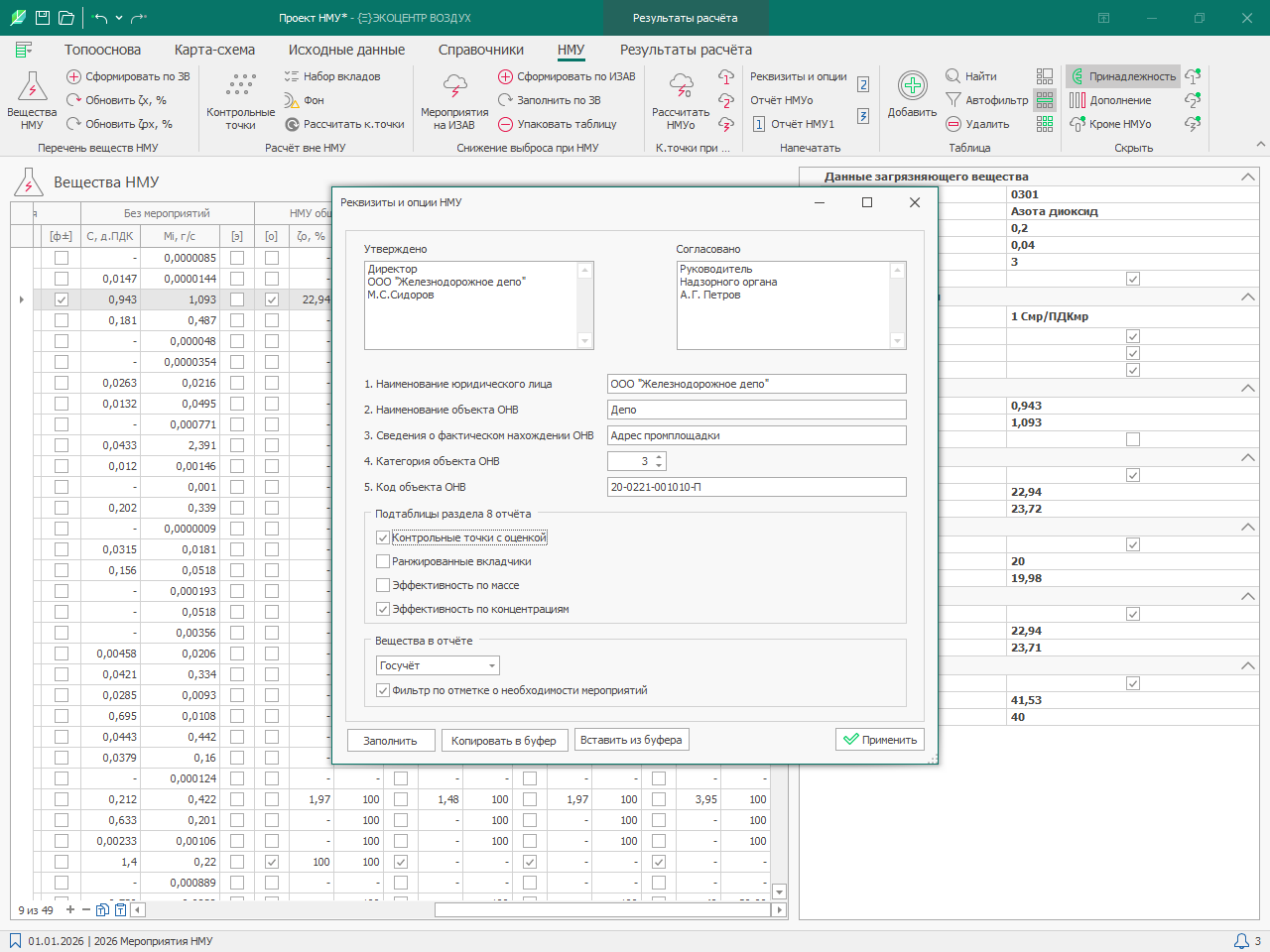Enable Ранжированные вкладчики checkbox

383,561
